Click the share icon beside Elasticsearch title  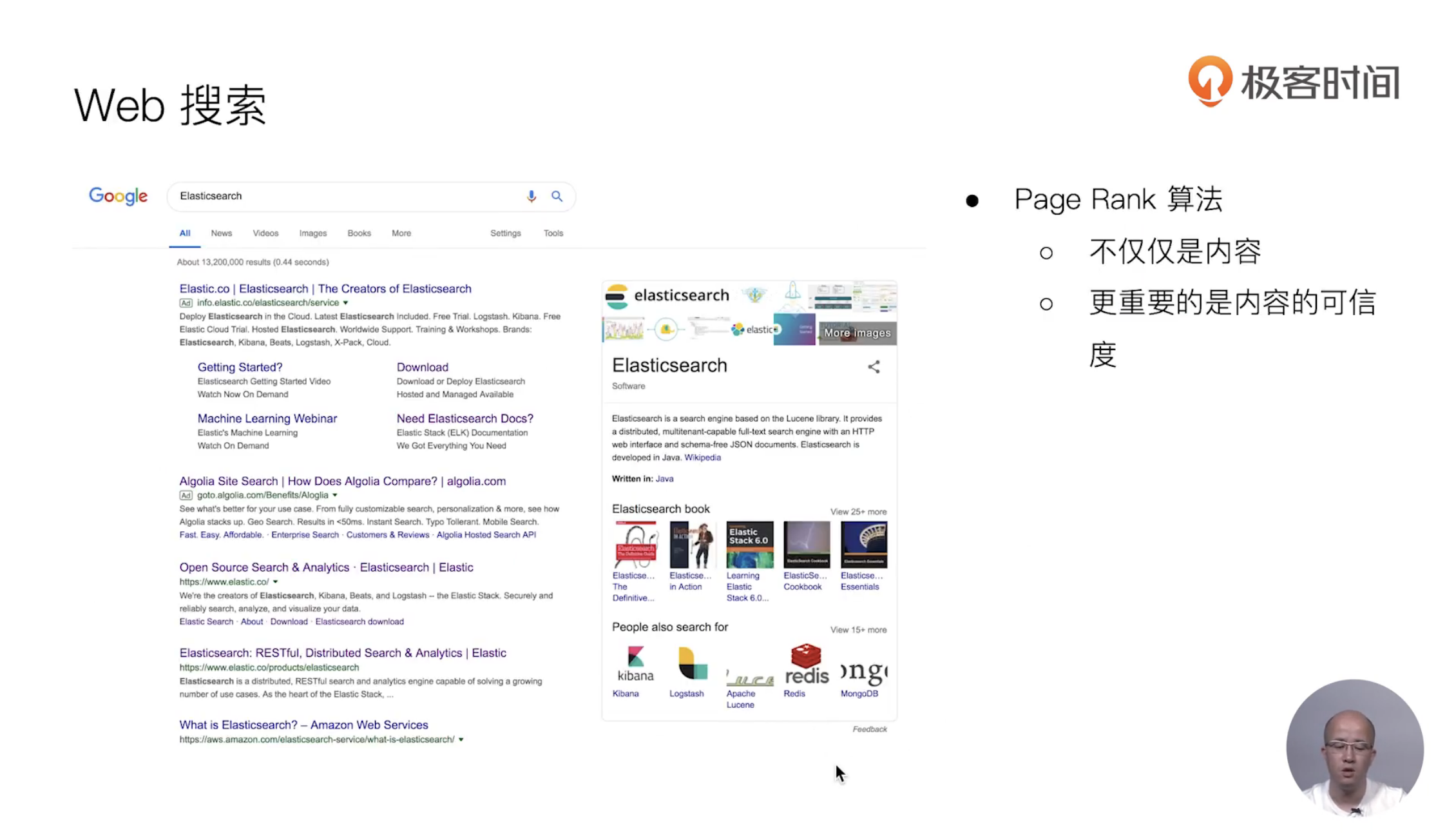pos(874,367)
